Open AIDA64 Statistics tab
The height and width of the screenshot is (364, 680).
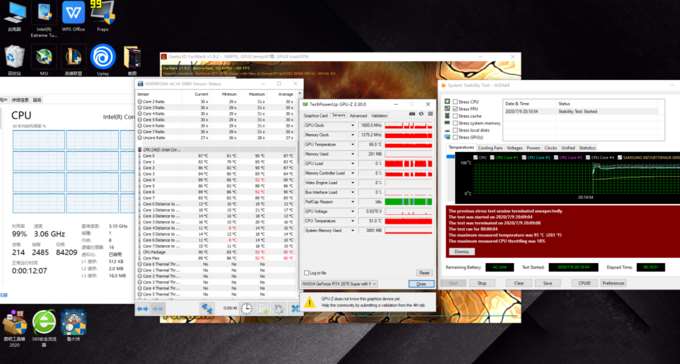click(587, 148)
